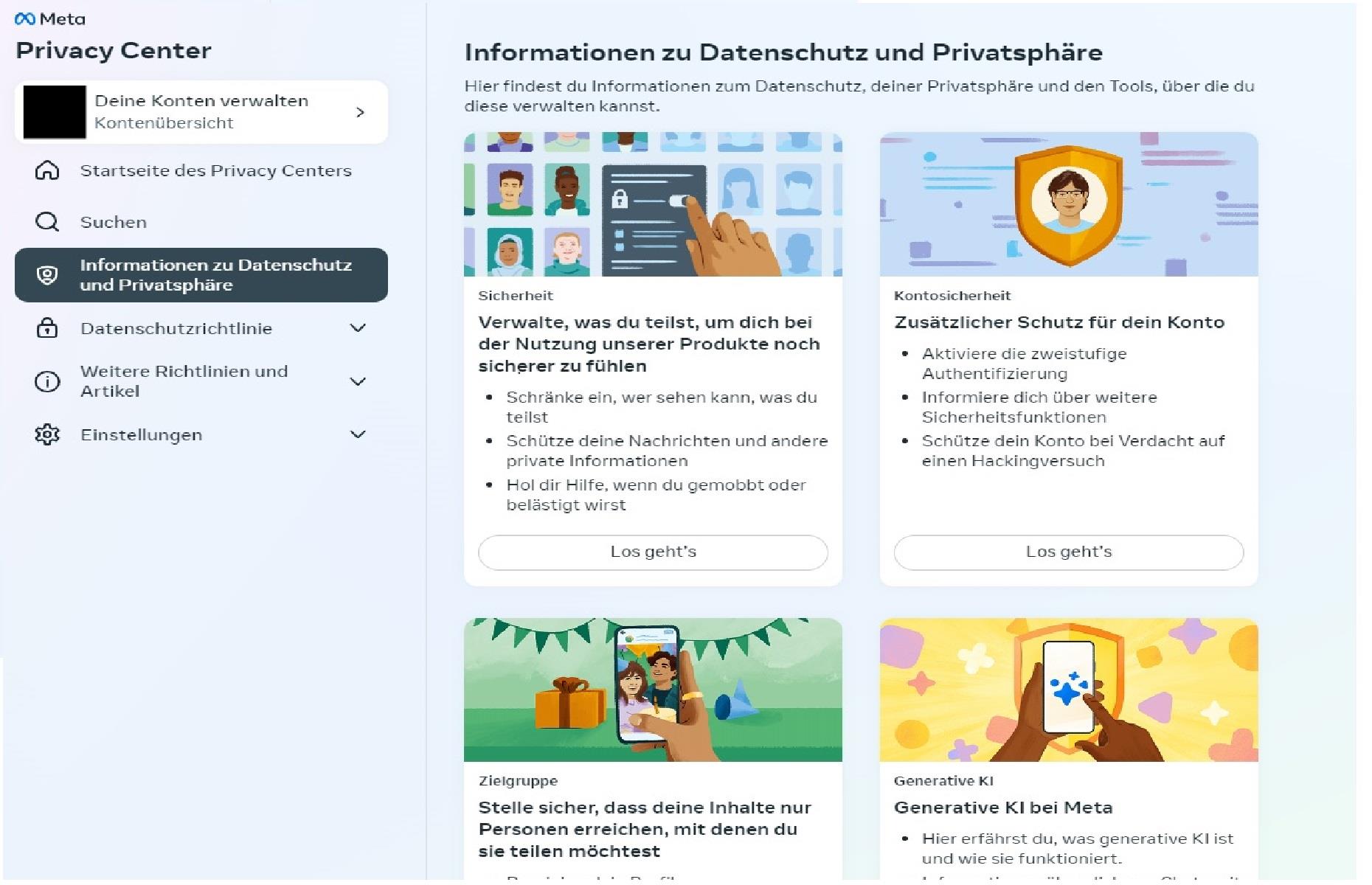Screen dimensions: 1372x885
Task: Click heading Generative KI bei Meta
Action: (x=1003, y=808)
